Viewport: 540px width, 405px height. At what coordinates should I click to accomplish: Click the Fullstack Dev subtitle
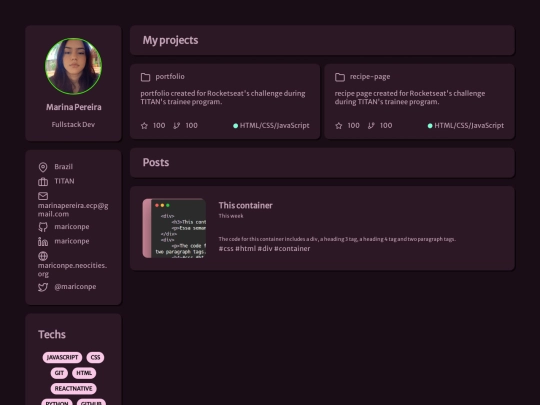coord(73,124)
